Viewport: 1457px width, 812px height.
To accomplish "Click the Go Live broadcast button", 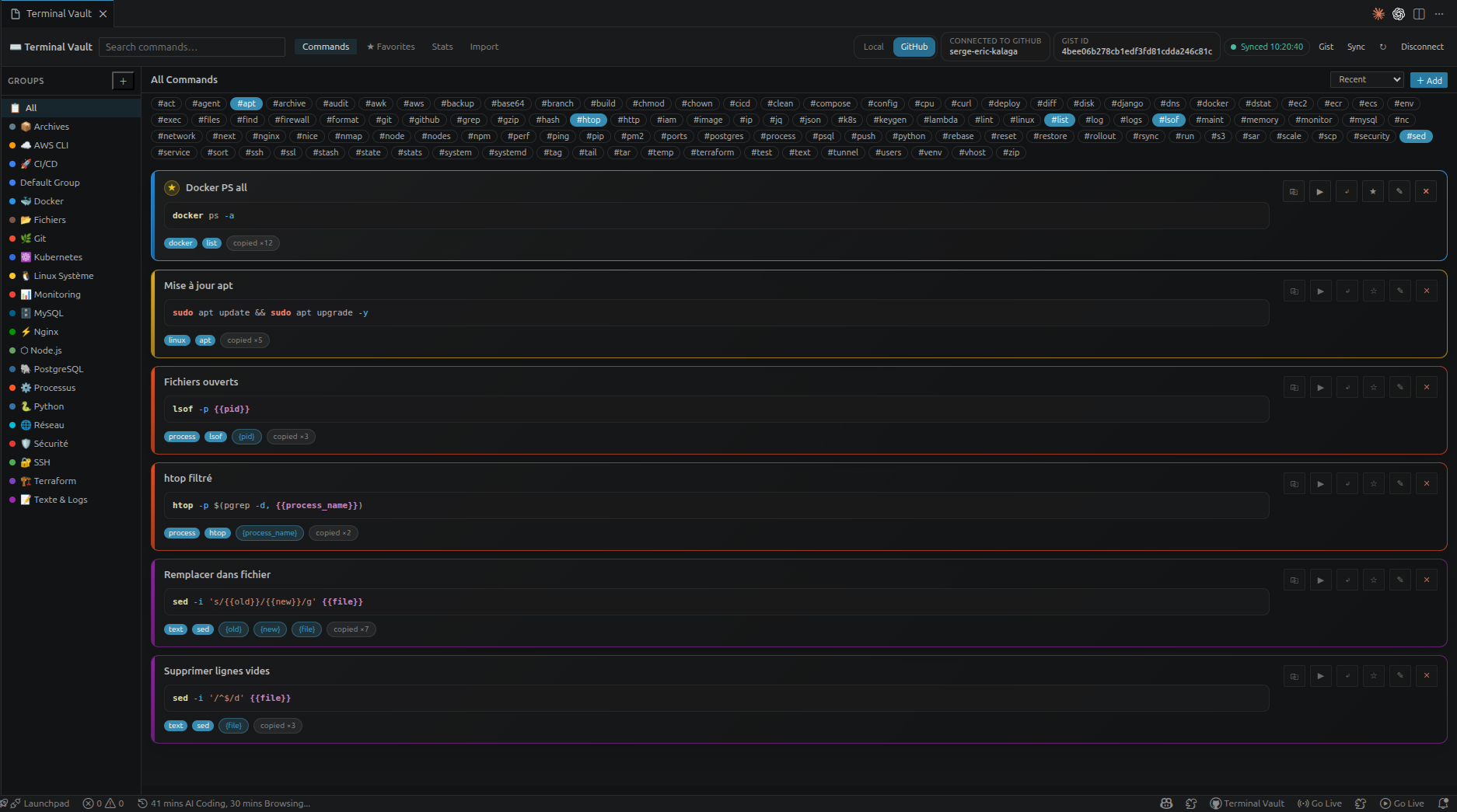I will (1319, 803).
